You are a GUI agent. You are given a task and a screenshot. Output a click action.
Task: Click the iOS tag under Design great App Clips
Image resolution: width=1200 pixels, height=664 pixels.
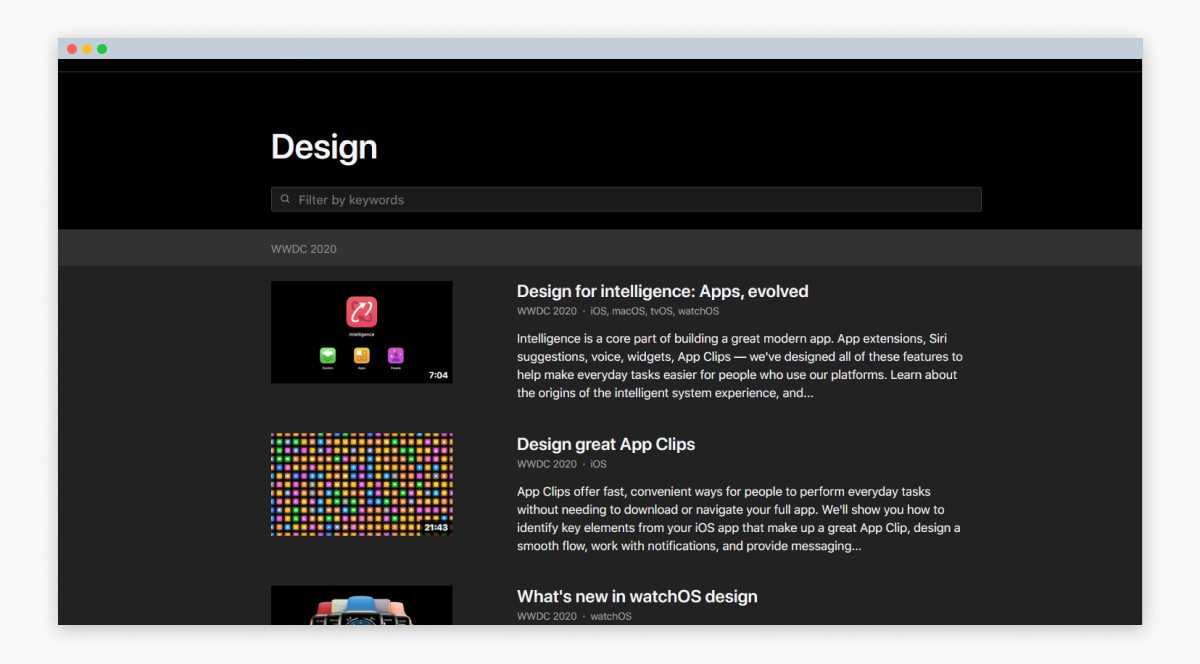[x=597, y=464]
